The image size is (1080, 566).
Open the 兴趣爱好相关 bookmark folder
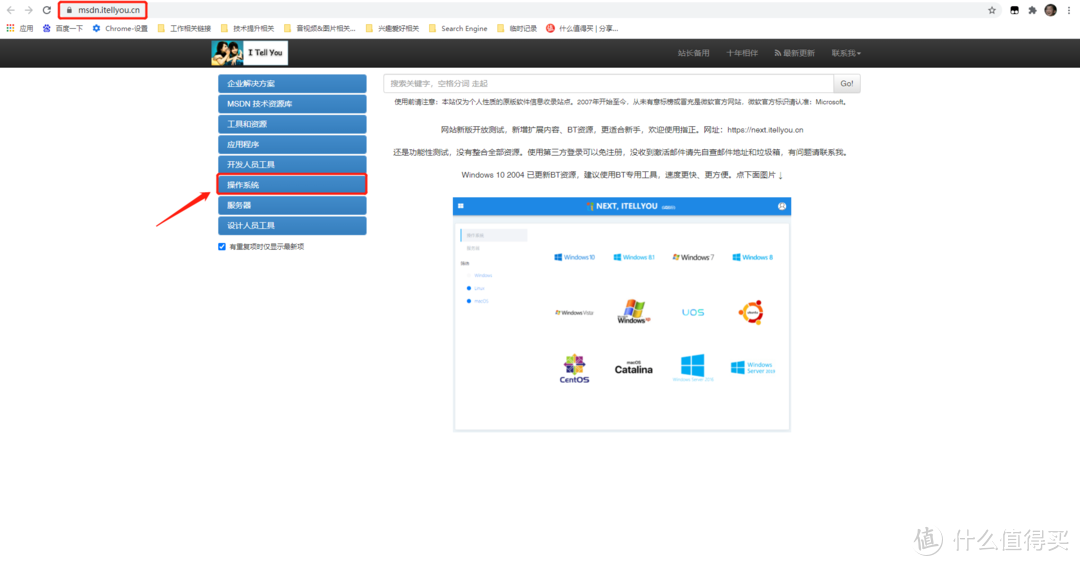tap(392, 28)
